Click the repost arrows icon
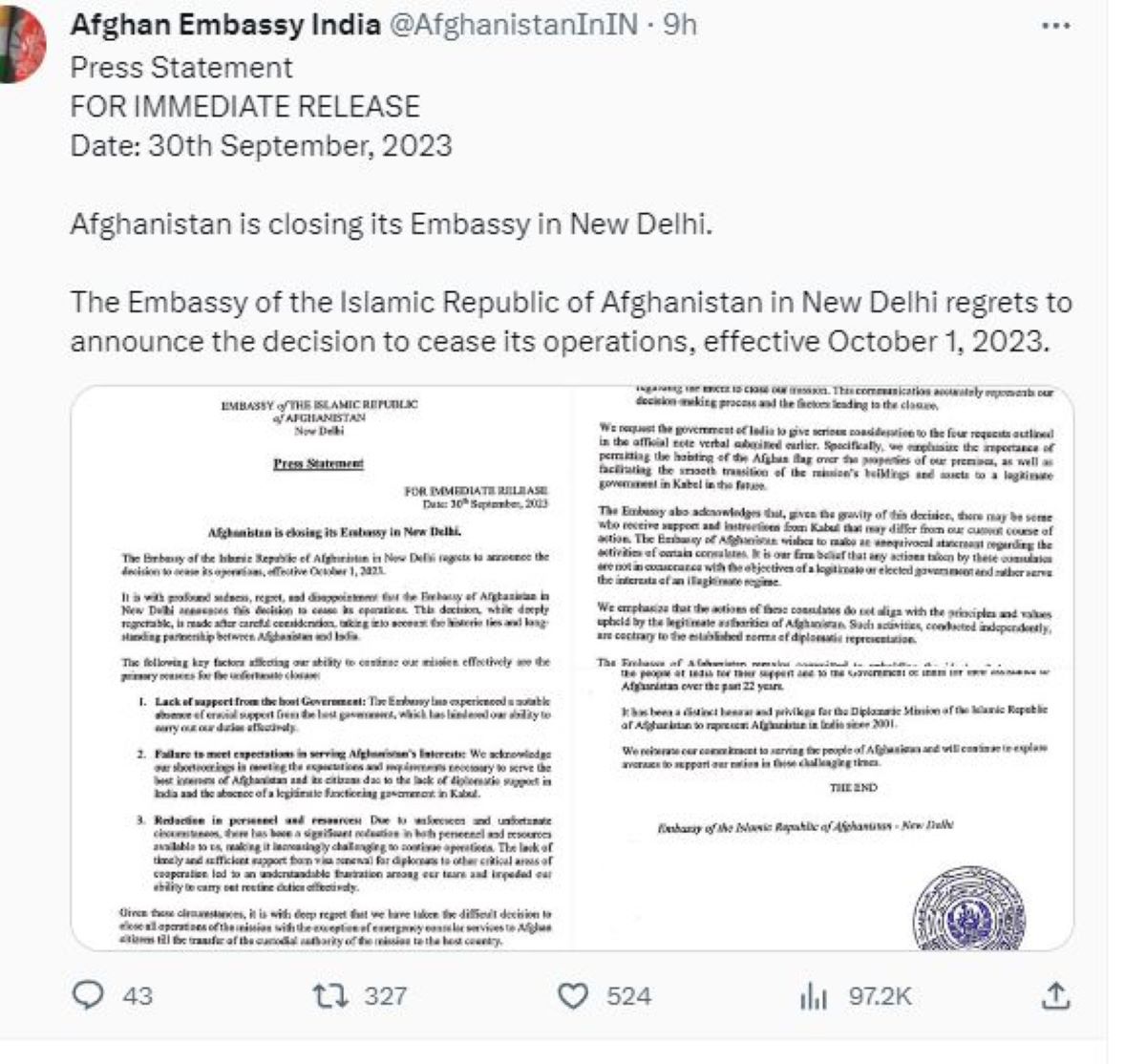The height and width of the screenshot is (1064, 1146). coord(330,996)
